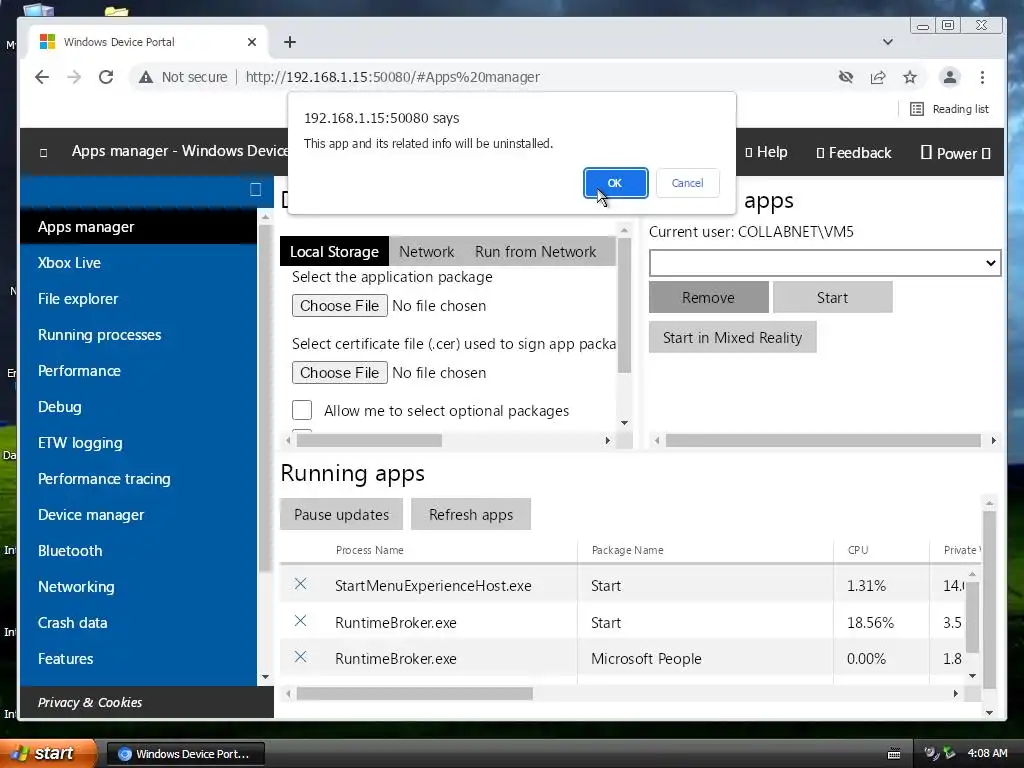The image size is (1024, 768).
Task: Click the browser forward arrow
Action: pos(74,77)
